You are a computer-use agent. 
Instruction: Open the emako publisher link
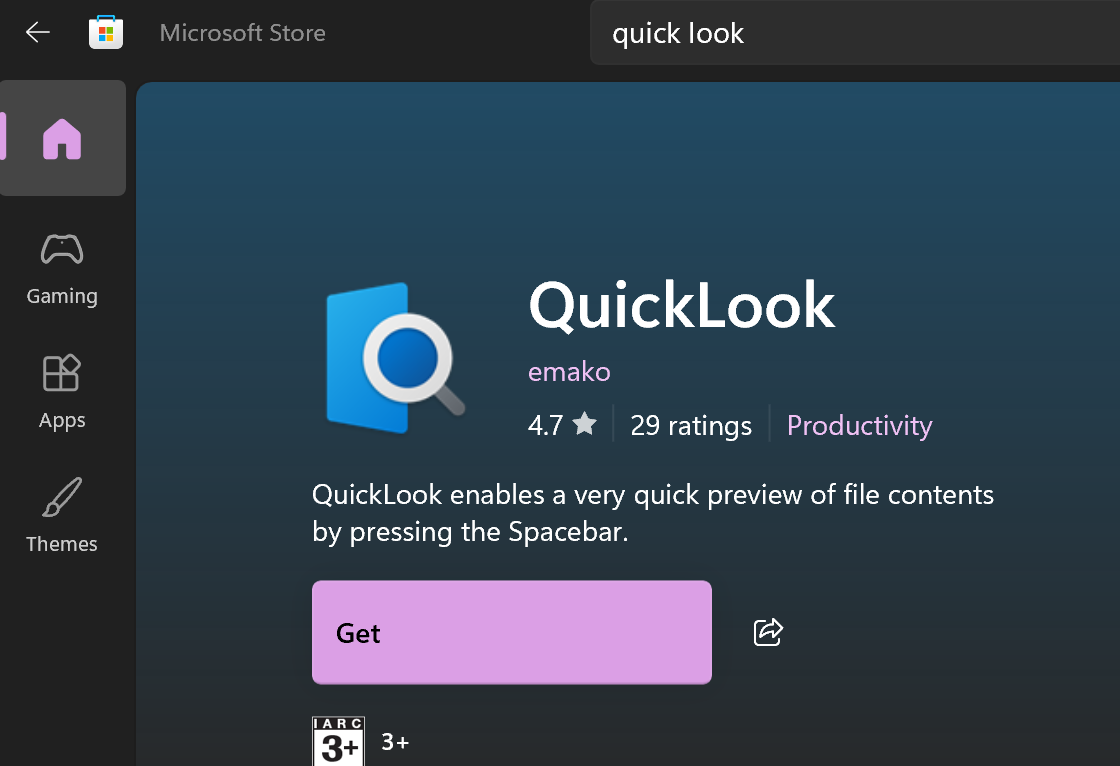569,372
